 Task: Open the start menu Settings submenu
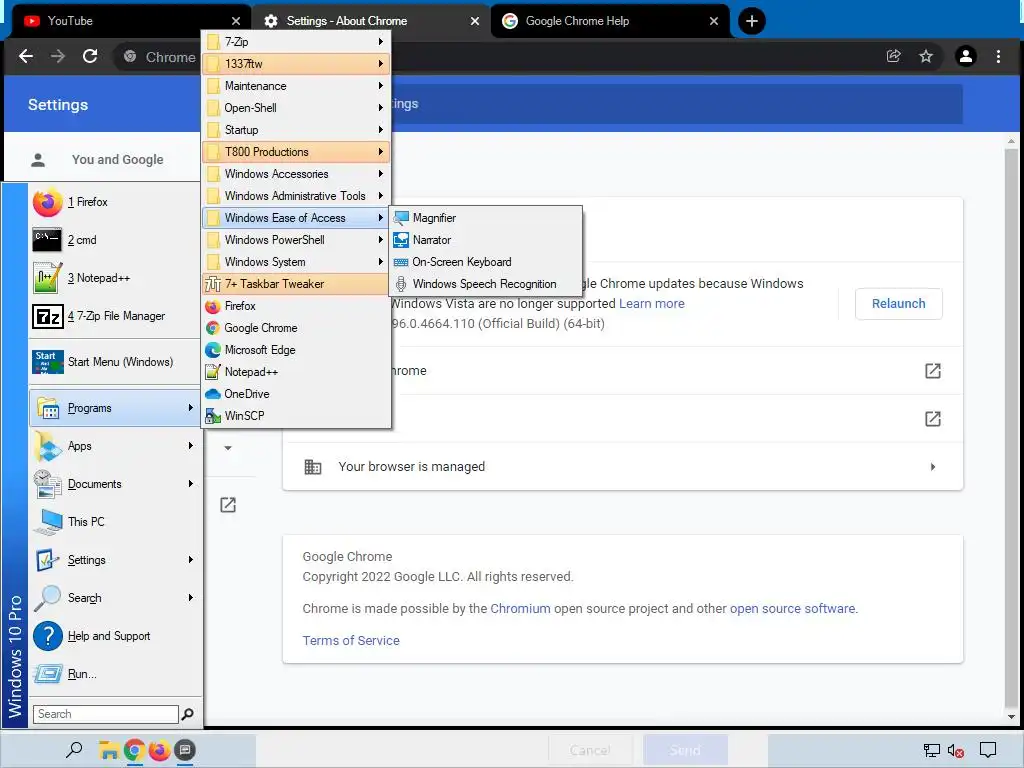pyautogui.click(x=115, y=560)
